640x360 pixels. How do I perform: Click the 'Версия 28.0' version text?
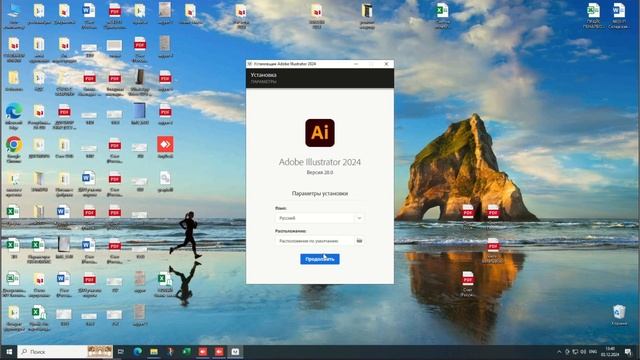click(320, 172)
